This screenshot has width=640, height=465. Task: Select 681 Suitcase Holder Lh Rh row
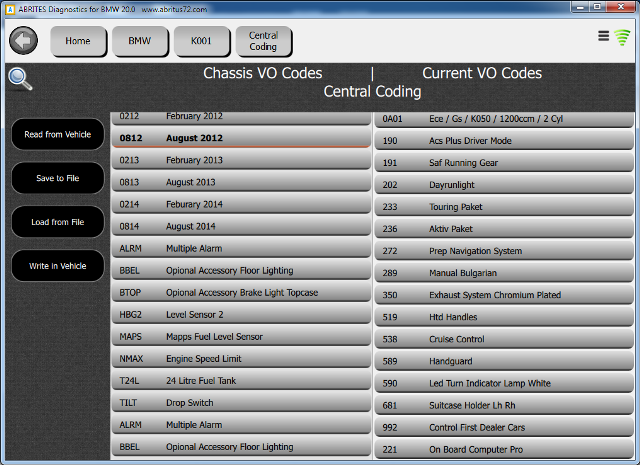(504, 405)
